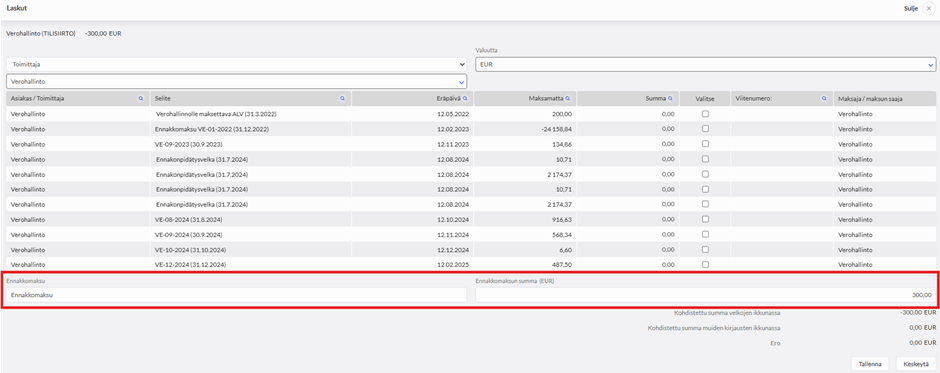Expand the Verohallinto supplier dropdown
Screen dimensions: 940x373
point(236,81)
